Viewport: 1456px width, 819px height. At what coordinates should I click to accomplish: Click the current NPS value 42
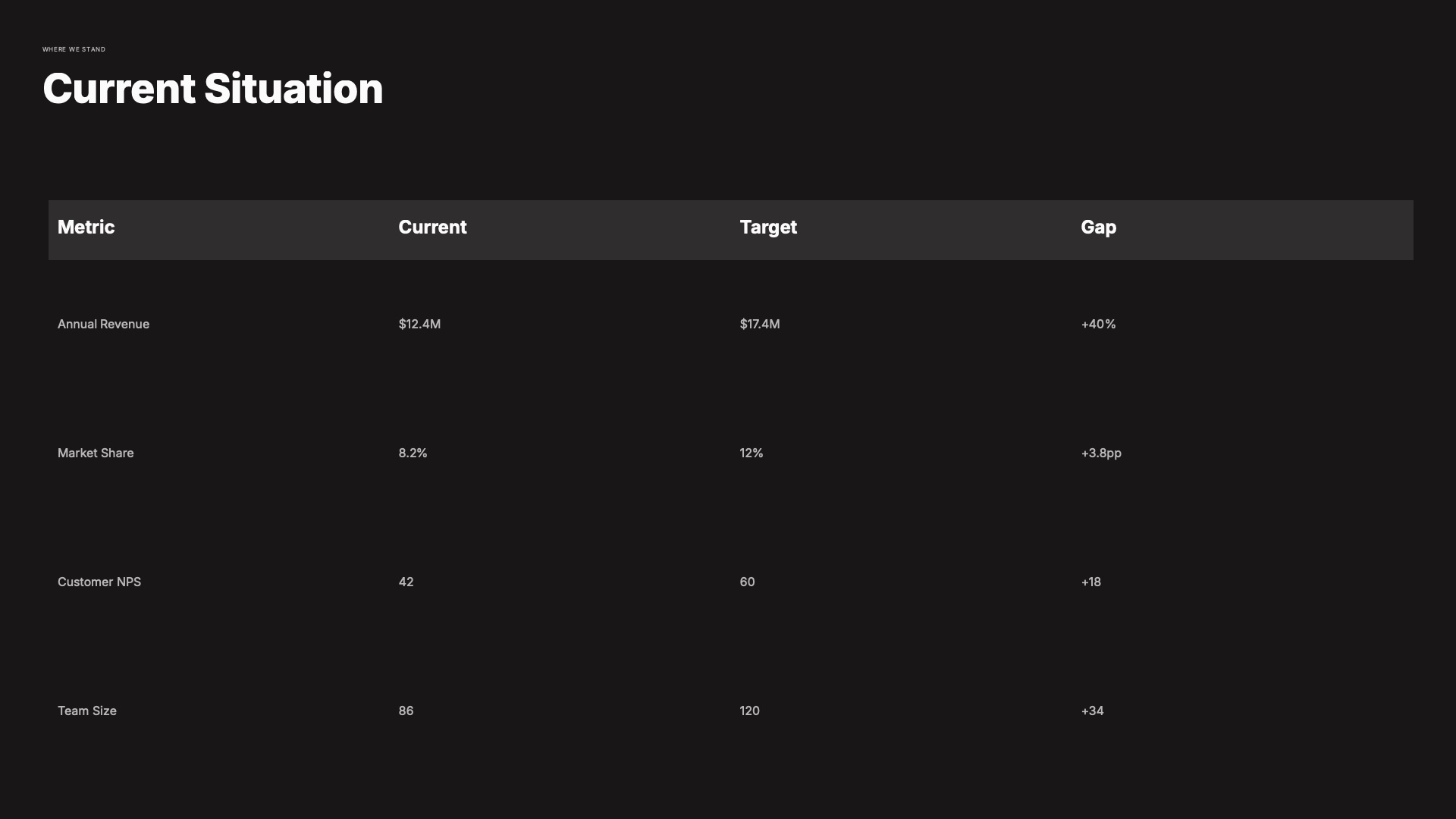[406, 582]
